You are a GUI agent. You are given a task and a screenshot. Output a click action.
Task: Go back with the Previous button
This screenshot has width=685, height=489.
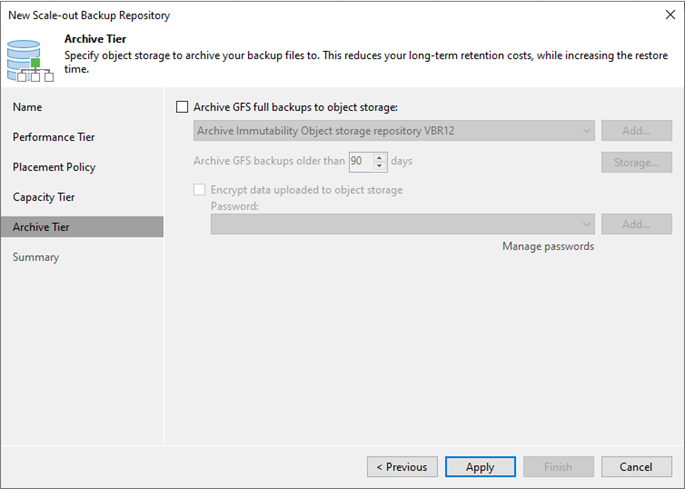click(402, 467)
